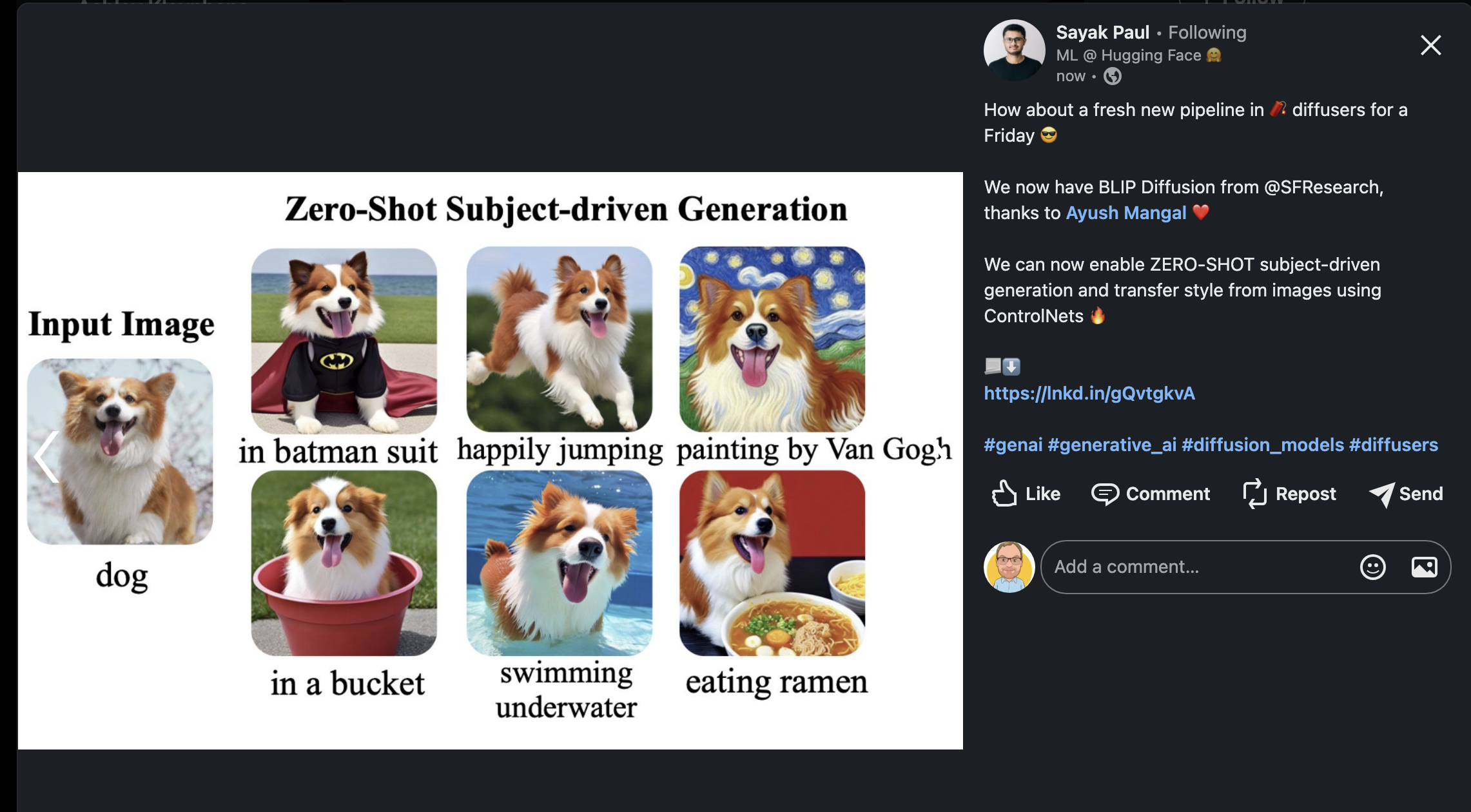
Task: Open the #diffusers hashtag
Action: tap(1393, 445)
